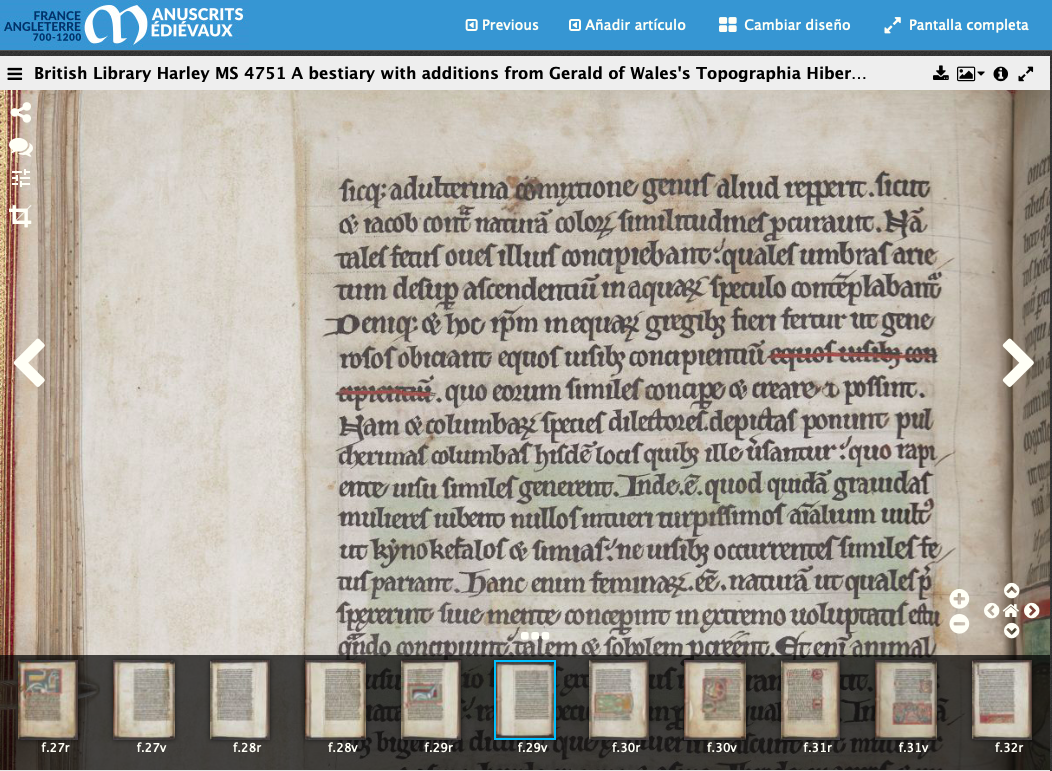Pan image up with up arrow
This screenshot has height=771, width=1052.
(x=1011, y=590)
